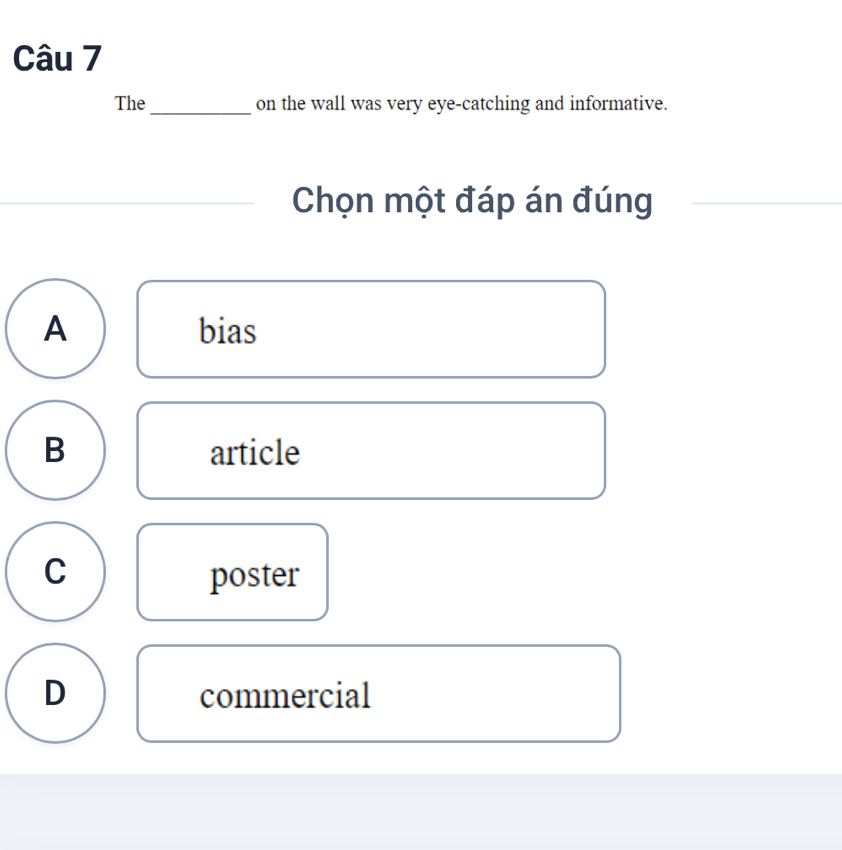The height and width of the screenshot is (850, 842).
Task: Click the blank underline in the sentence
Action: (x=201, y=113)
